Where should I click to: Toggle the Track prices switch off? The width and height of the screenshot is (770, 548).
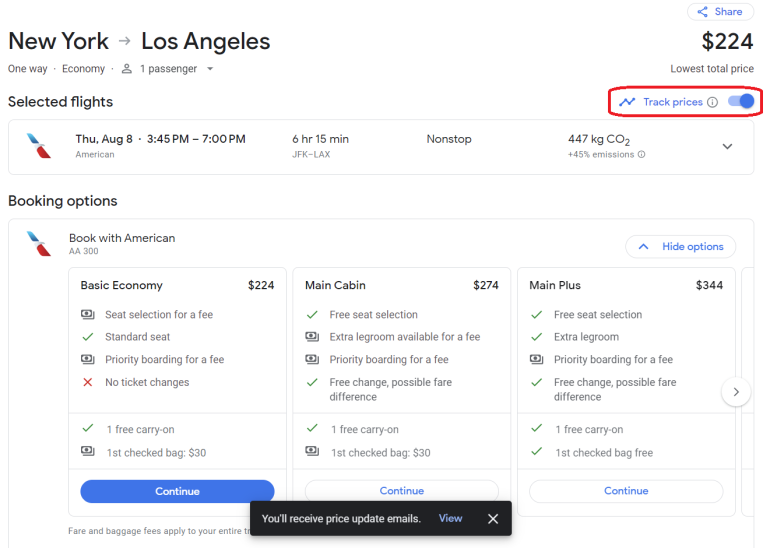(x=741, y=102)
